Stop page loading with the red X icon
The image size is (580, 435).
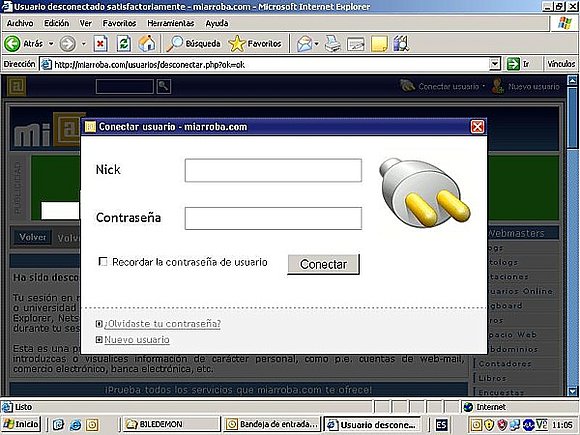coord(100,44)
